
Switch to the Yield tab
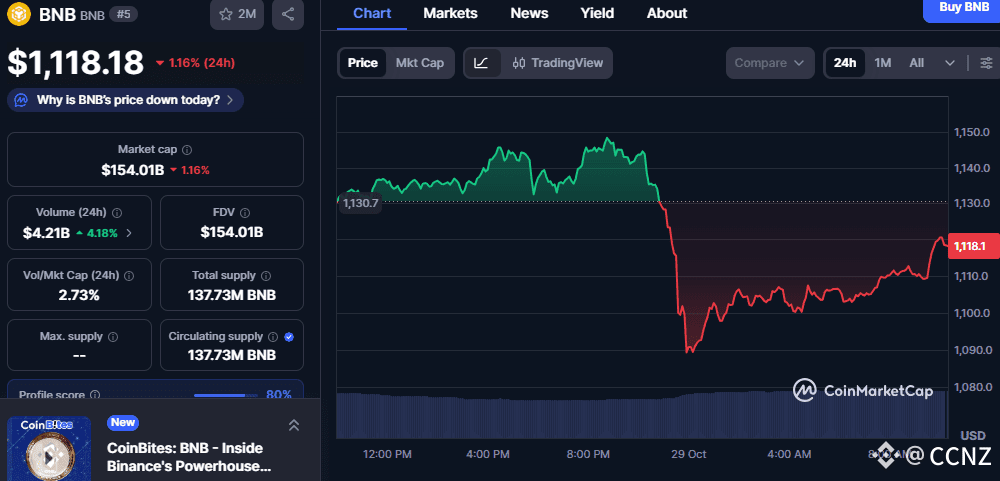pos(597,13)
